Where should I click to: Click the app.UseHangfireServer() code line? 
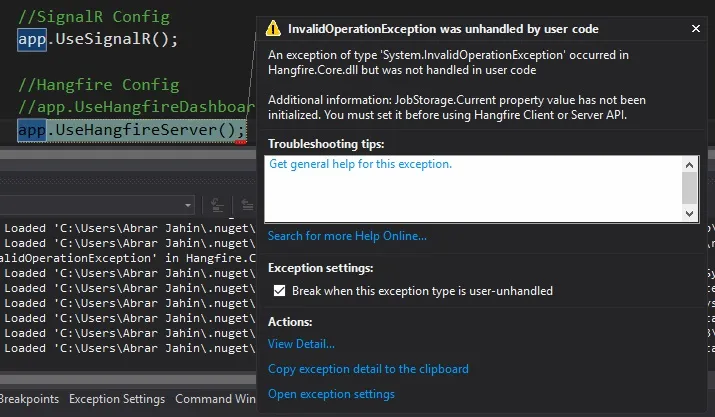point(132,130)
